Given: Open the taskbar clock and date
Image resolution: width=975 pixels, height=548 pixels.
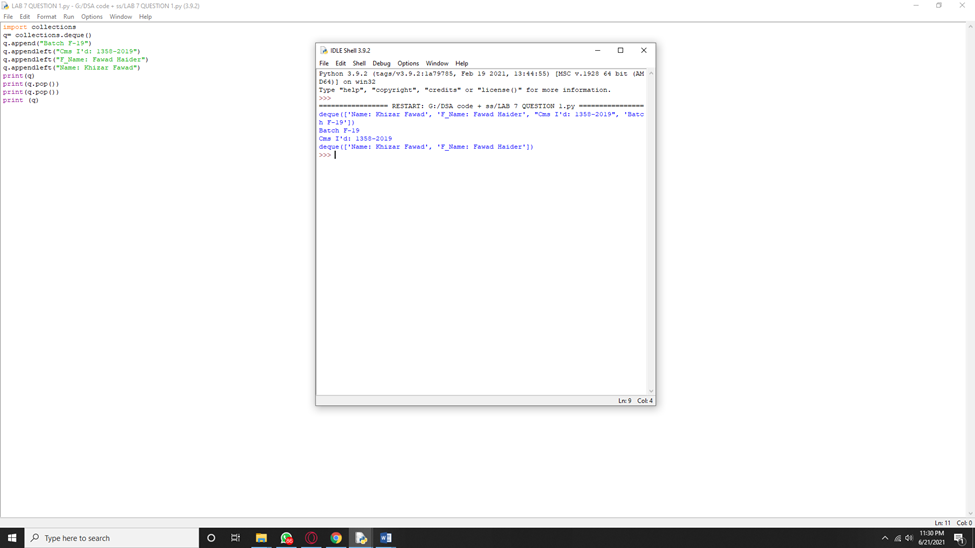Looking at the screenshot, I should (931, 538).
